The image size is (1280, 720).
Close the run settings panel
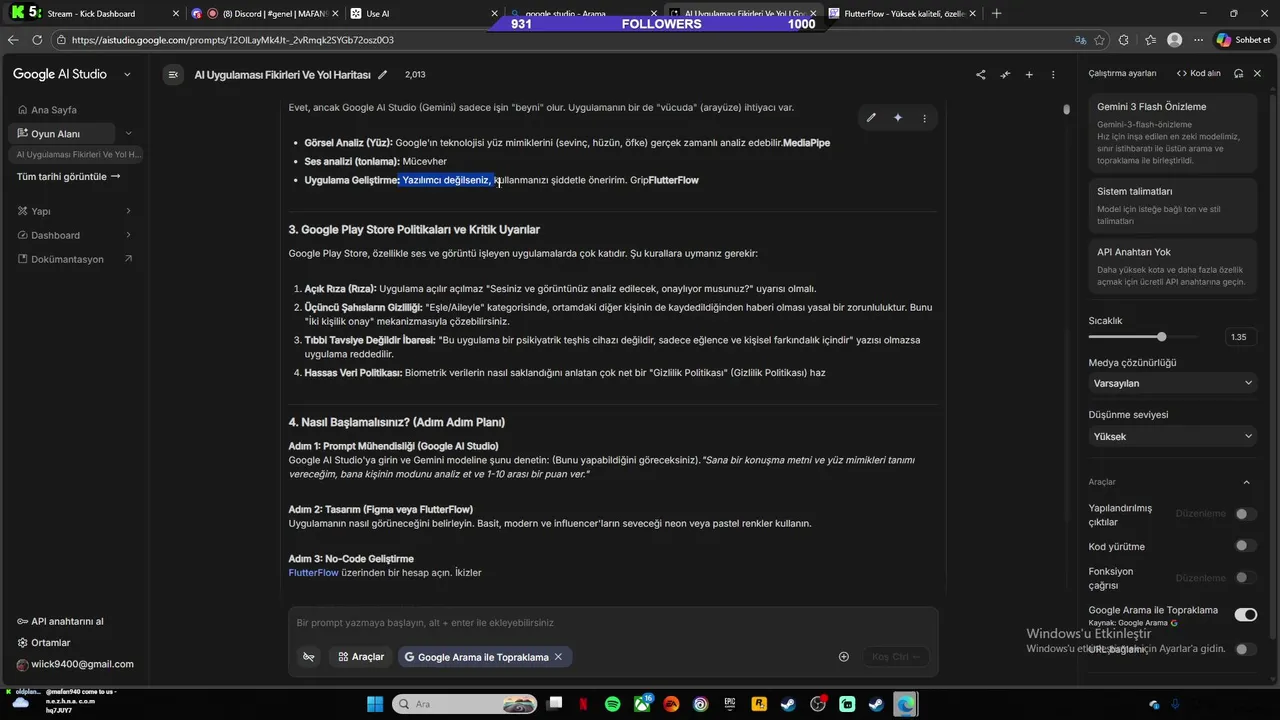(x=1258, y=73)
